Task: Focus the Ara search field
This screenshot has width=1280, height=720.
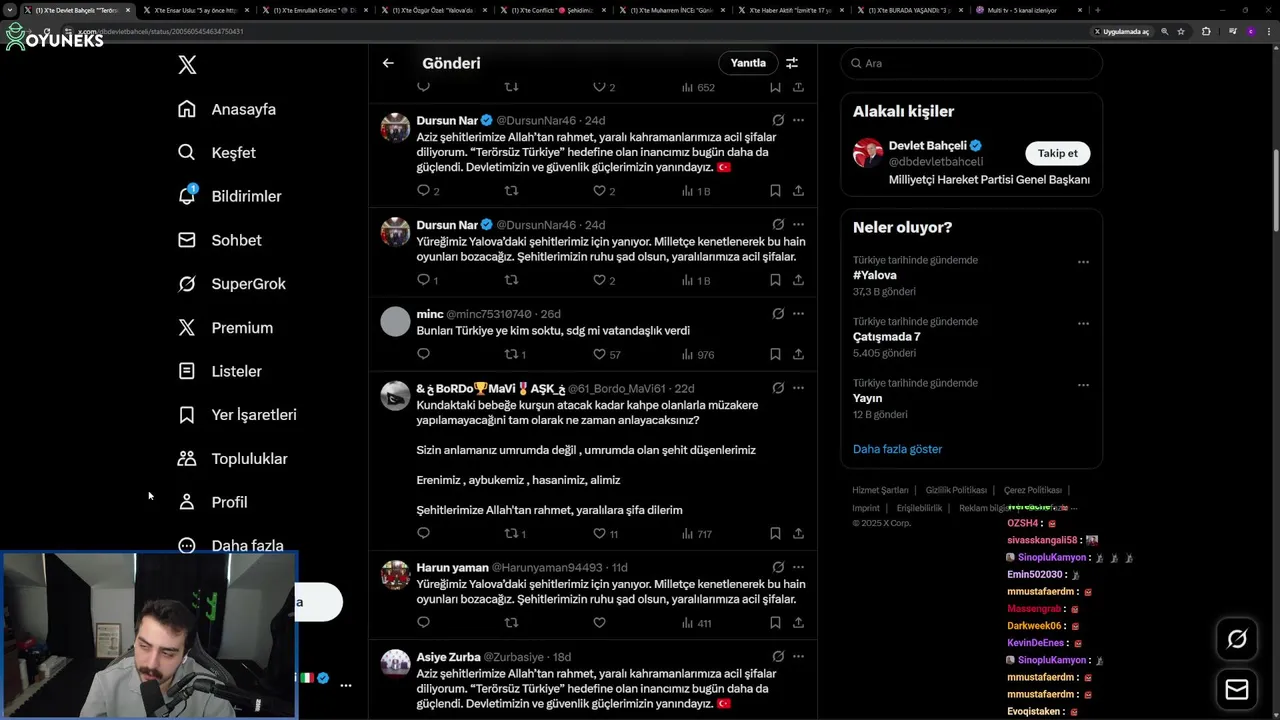Action: click(971, 63)
